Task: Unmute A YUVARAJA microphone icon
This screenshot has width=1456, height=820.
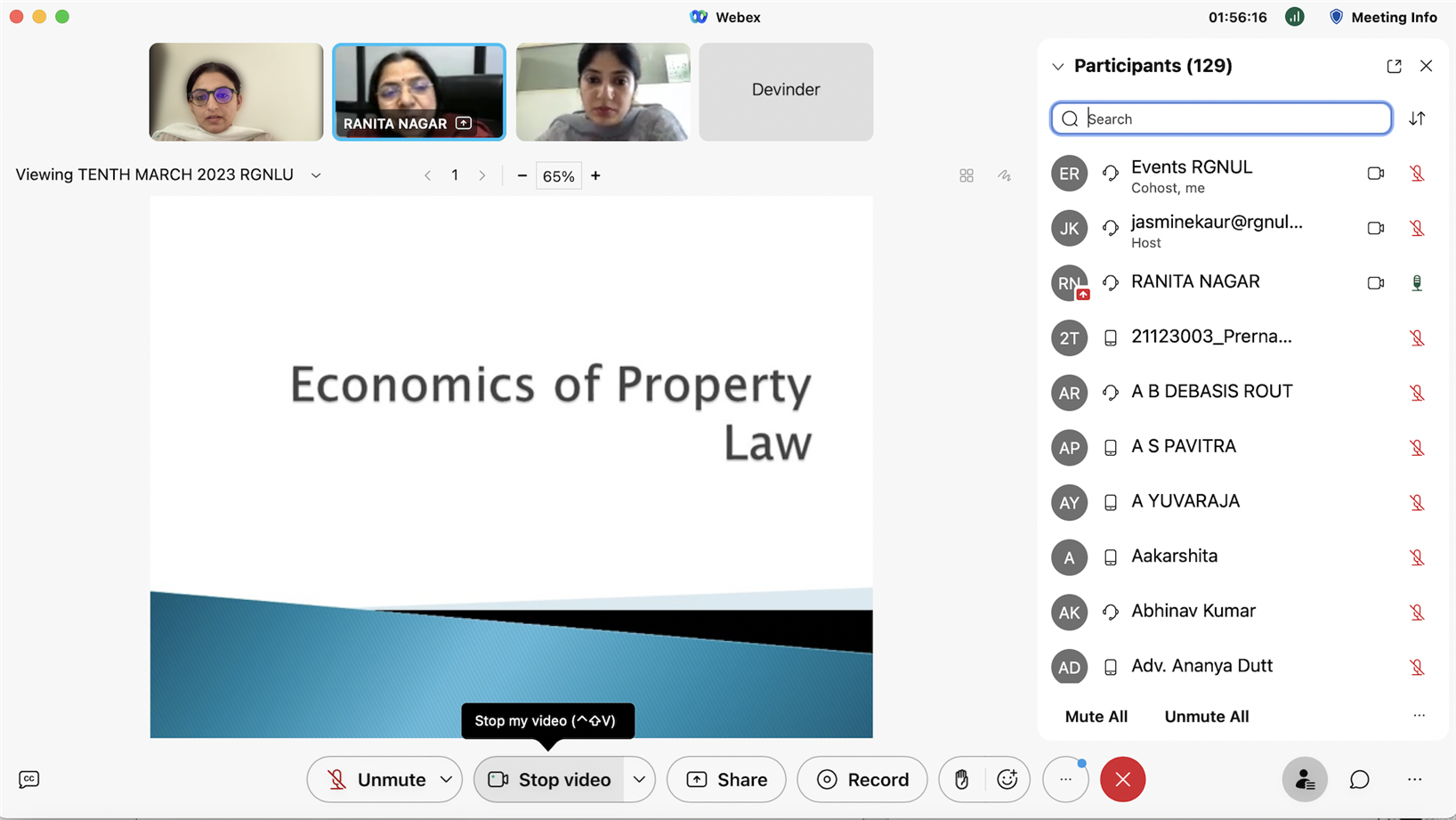Action: pos(1417,502)
